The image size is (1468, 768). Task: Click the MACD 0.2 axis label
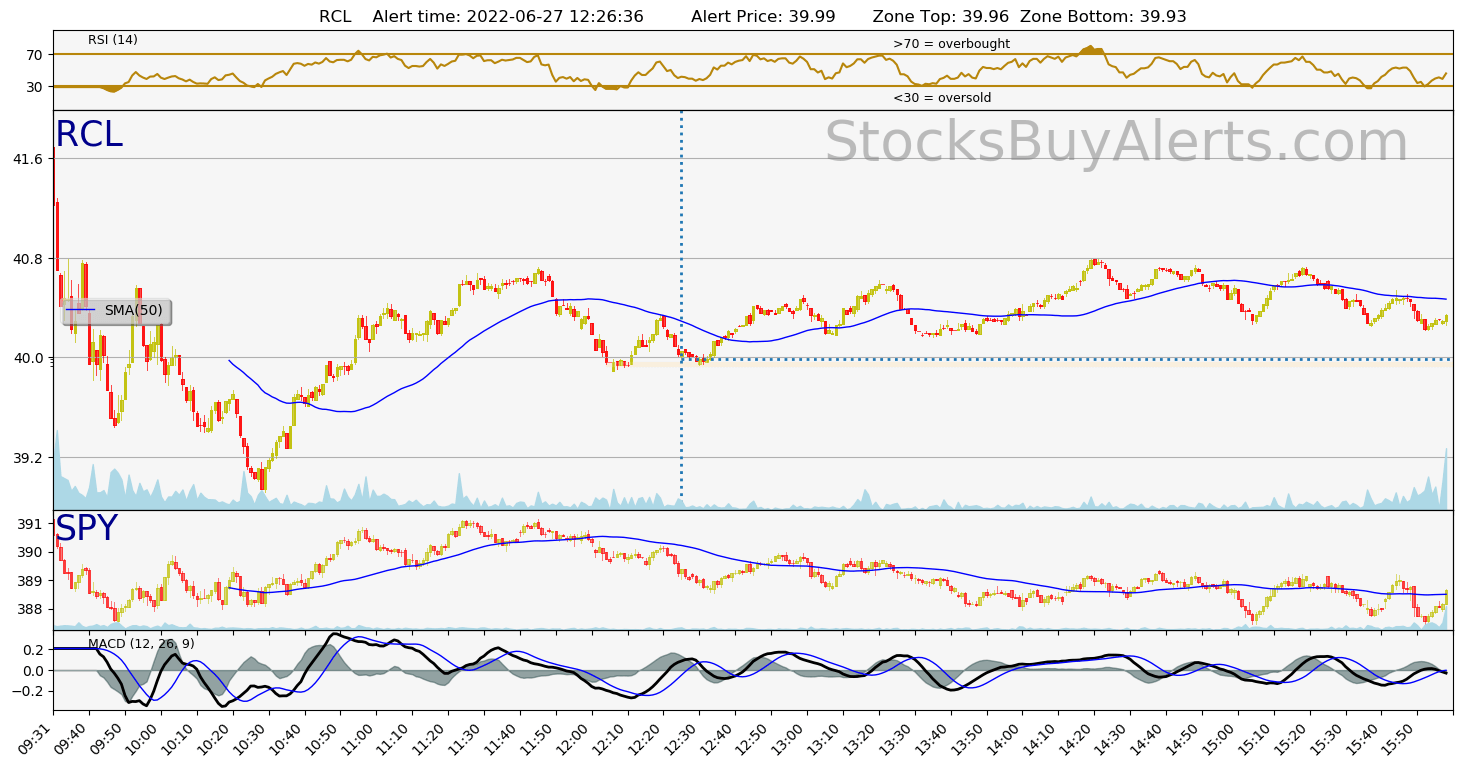click(34, 649)
